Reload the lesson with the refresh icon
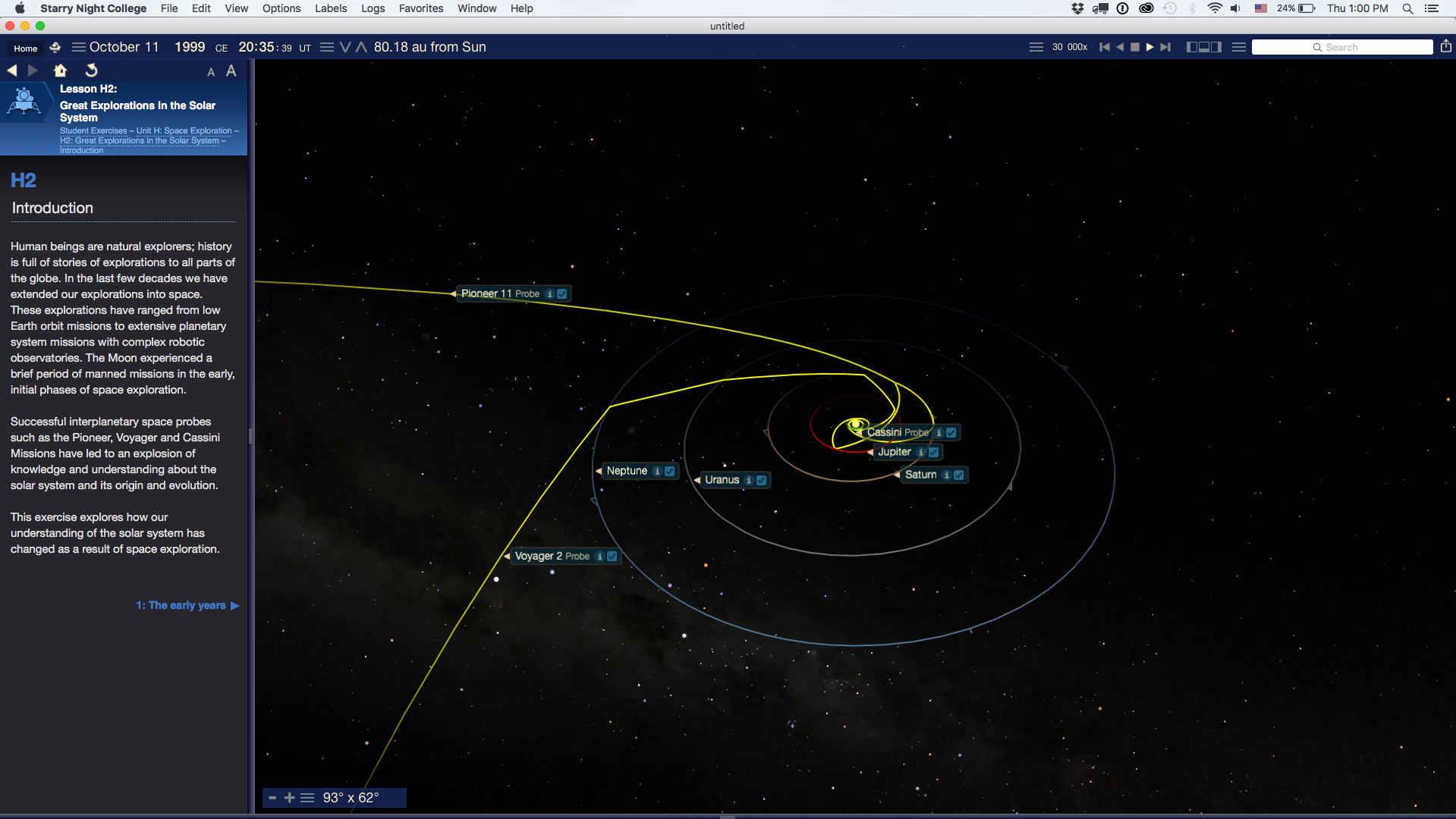 (x=91, y=71)
